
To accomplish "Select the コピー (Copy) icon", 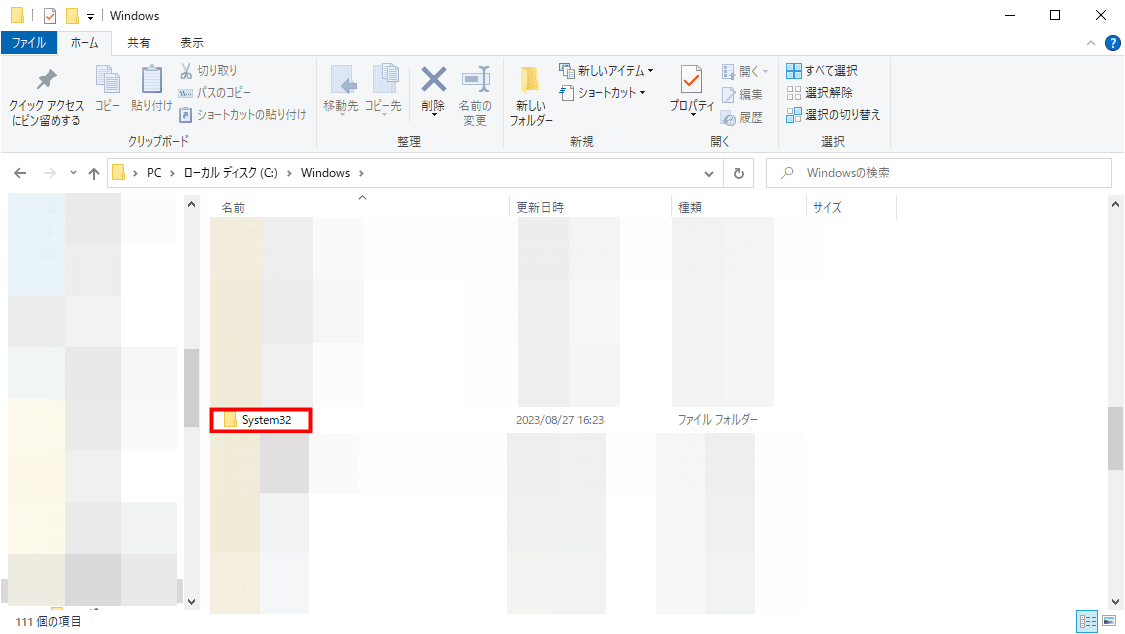I will tap(106, 90).
